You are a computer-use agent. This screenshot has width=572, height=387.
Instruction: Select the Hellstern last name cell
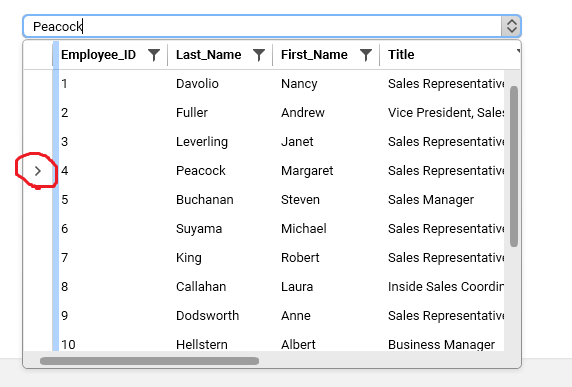click(x=202, y=344)
